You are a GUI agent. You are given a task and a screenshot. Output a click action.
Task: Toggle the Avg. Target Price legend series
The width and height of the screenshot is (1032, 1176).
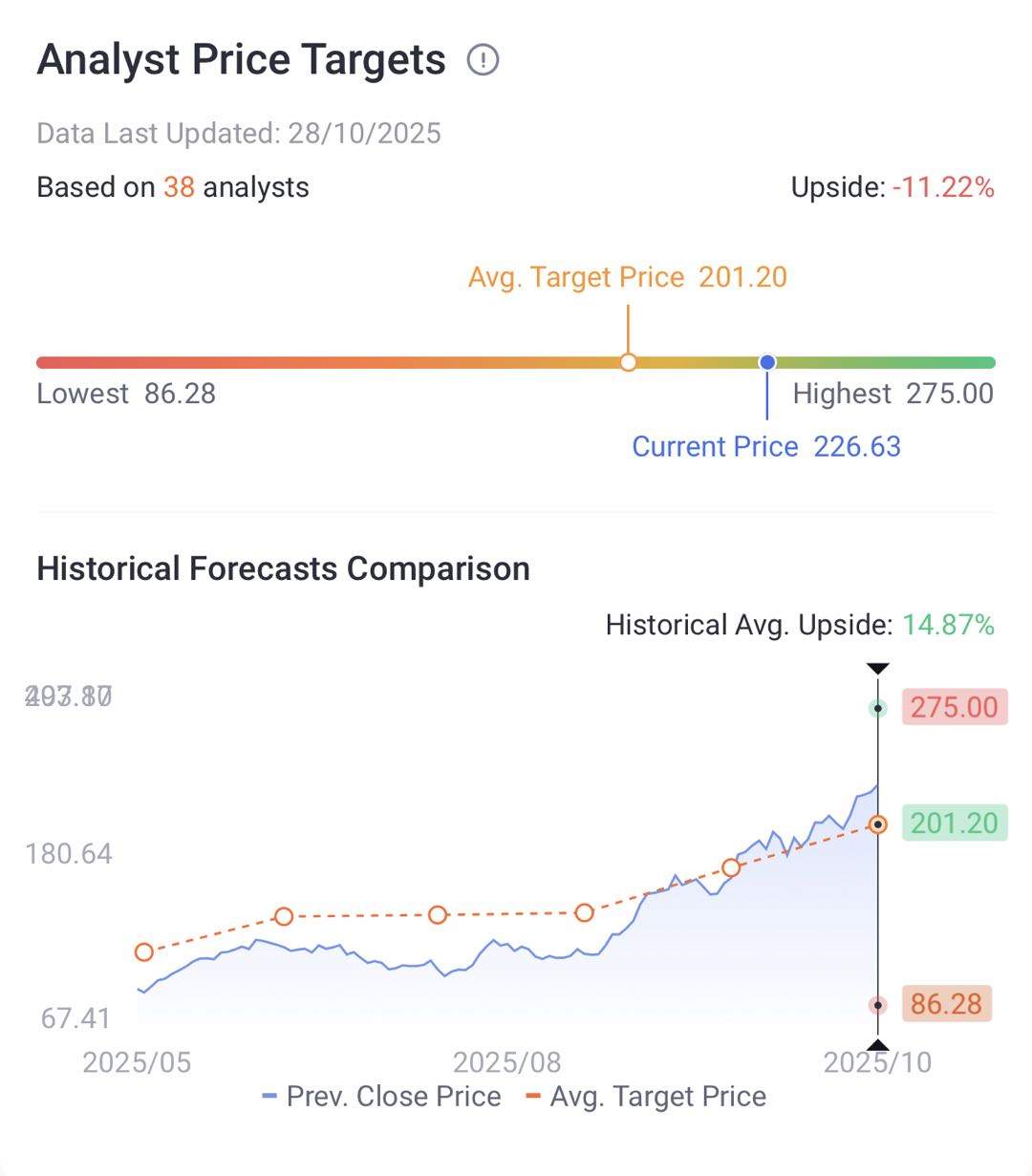pyautogui.click(x=647, y=1097)
